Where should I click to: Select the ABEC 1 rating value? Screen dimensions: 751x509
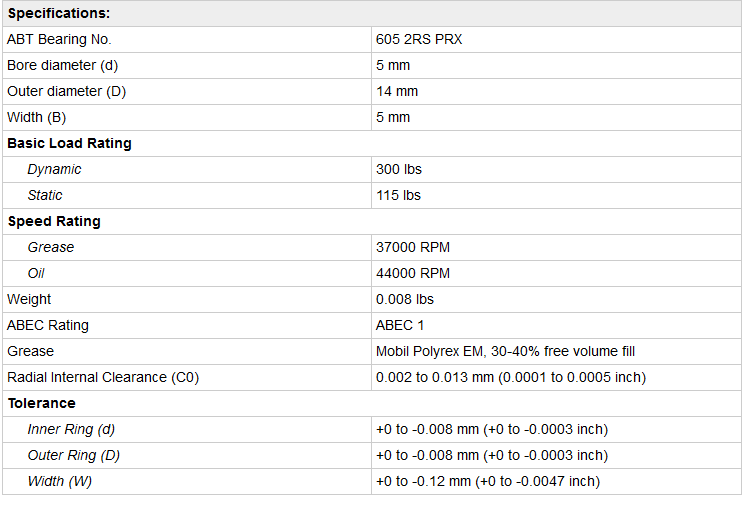(400, 325)
